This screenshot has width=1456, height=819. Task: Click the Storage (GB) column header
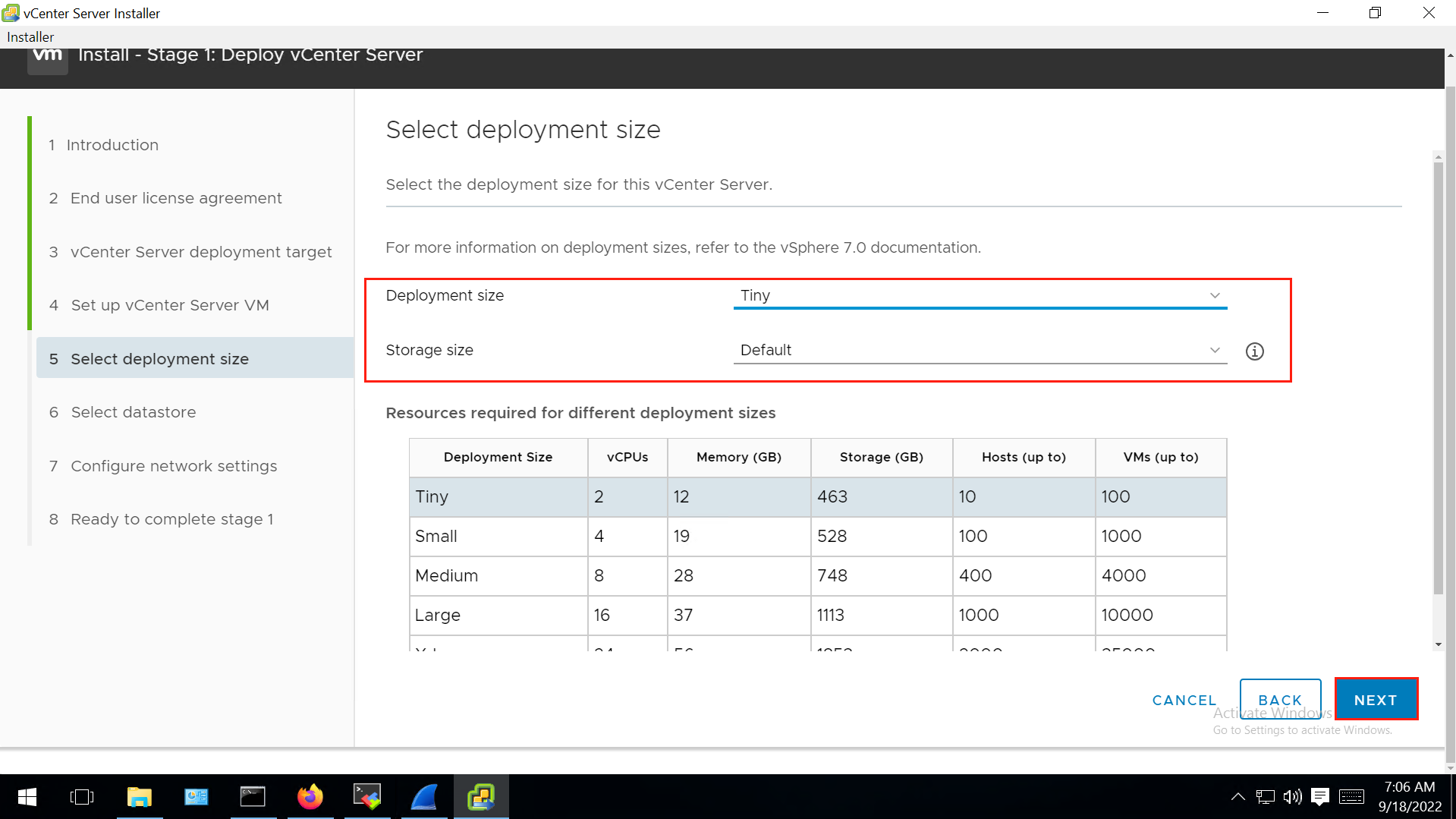pos(882,457)
